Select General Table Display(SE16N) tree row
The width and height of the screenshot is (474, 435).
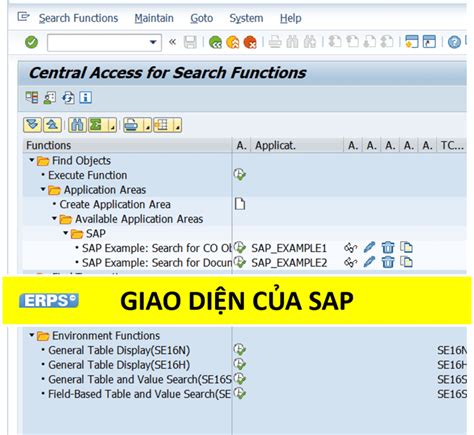coord(119,350)
